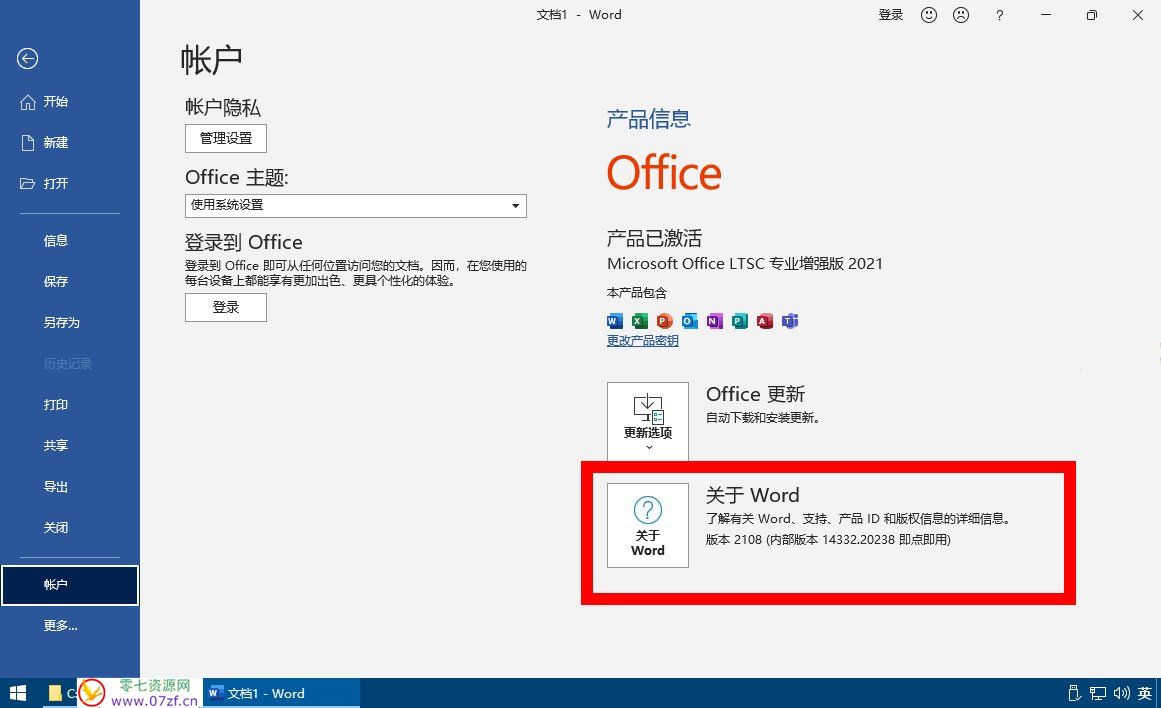The image size is (1161, 708).
Task: Click the back arrow in the sidebar
Action: pos(27,59)
